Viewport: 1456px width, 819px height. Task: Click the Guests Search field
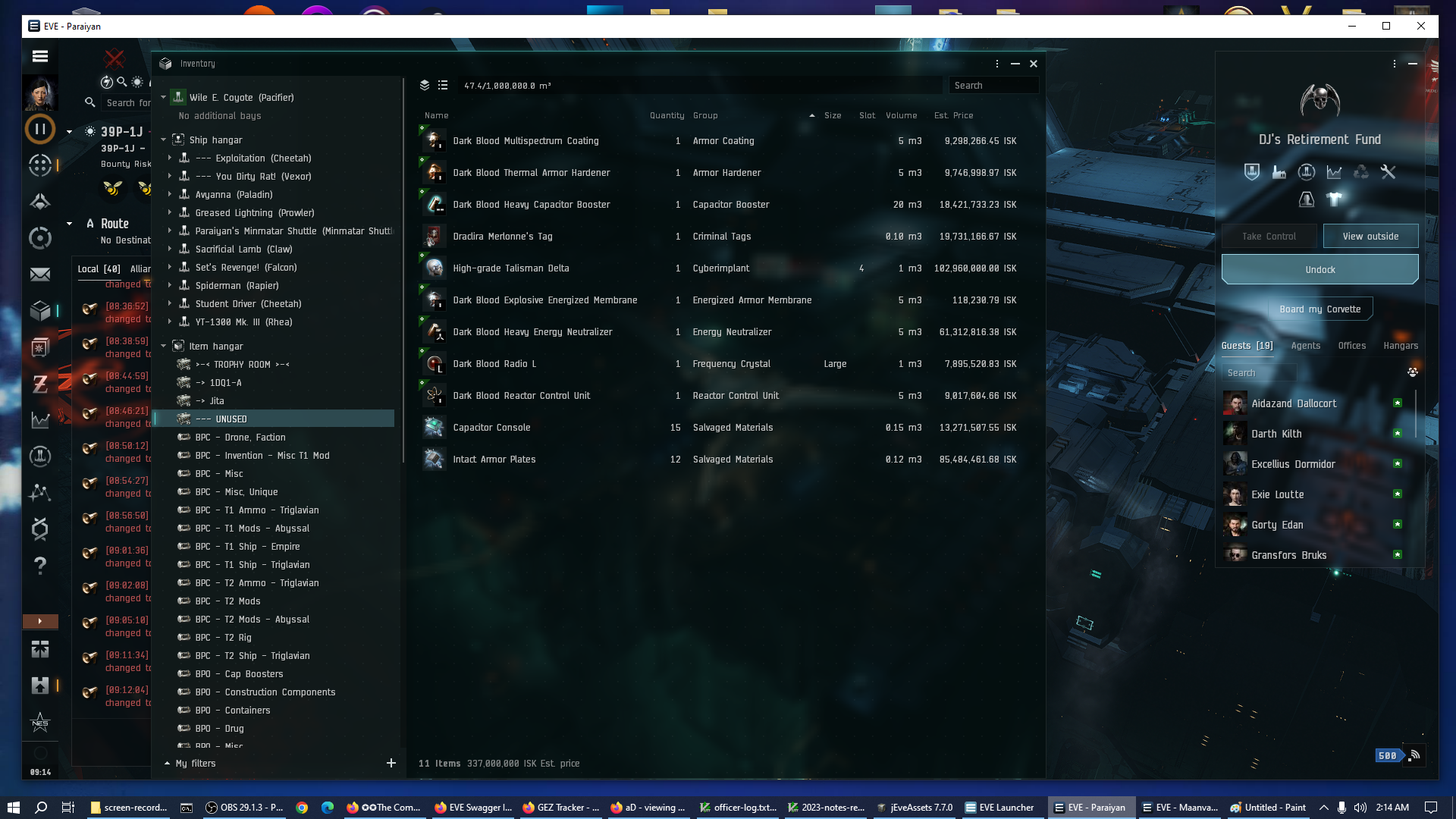[x=1258, y=373]
